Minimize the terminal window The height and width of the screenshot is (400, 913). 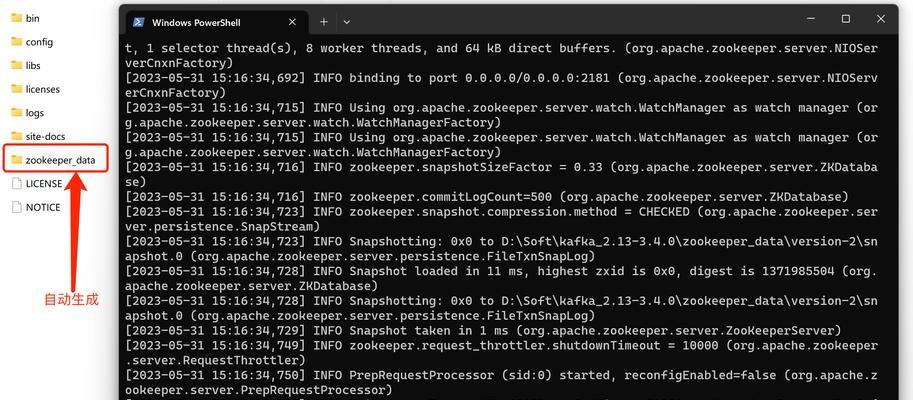click(811, 19)
